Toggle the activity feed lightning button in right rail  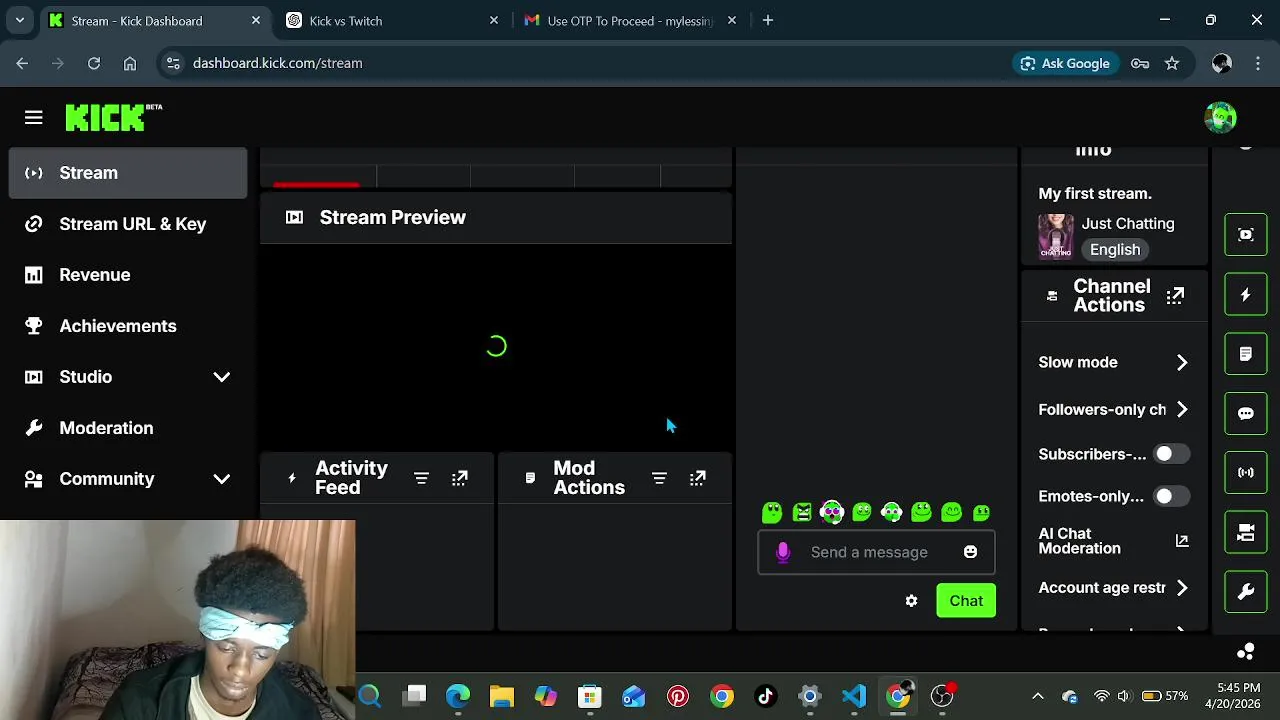click(x=1246, y=295)
